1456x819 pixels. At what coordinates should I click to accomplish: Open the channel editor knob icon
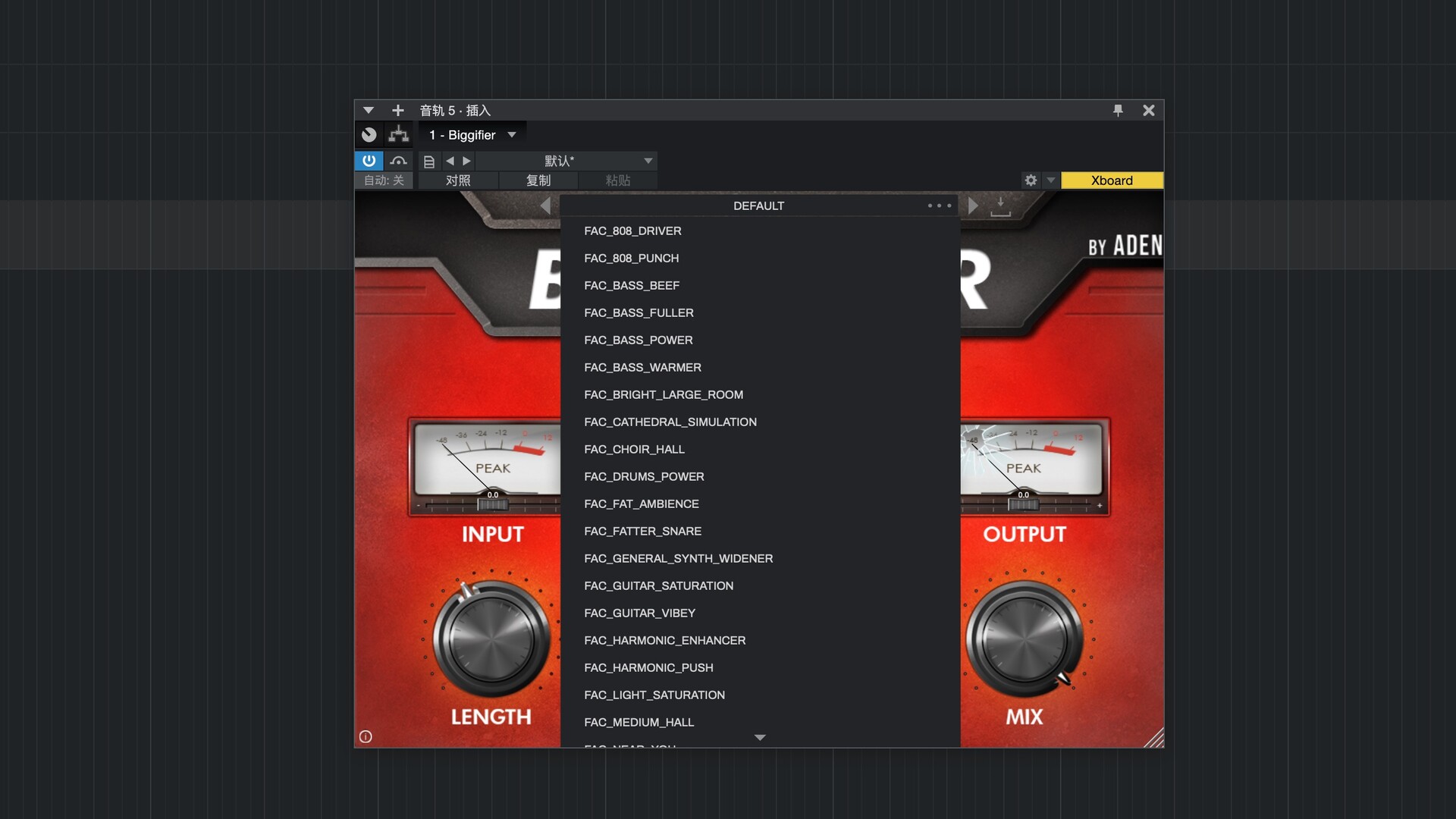point(369,135)
